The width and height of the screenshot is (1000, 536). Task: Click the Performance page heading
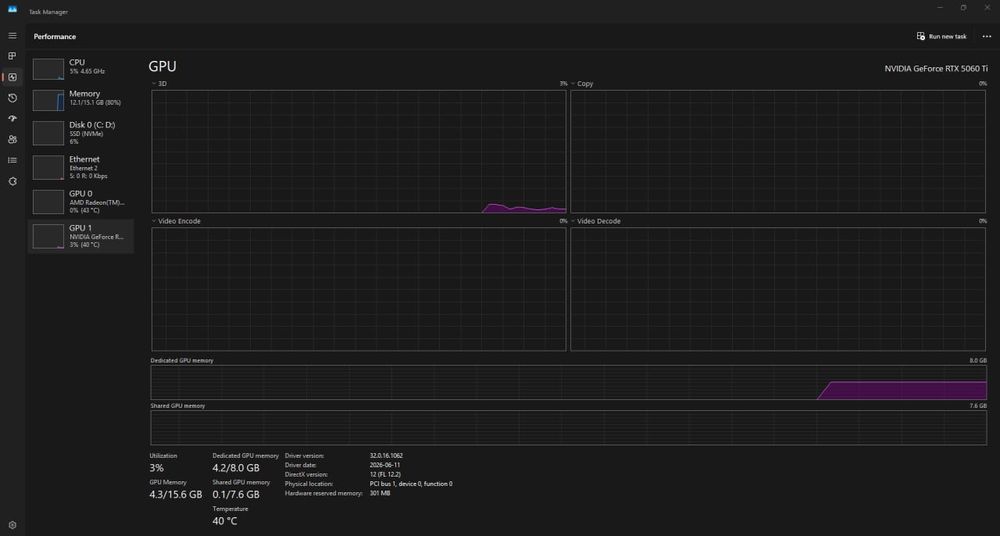coord(55,36)
